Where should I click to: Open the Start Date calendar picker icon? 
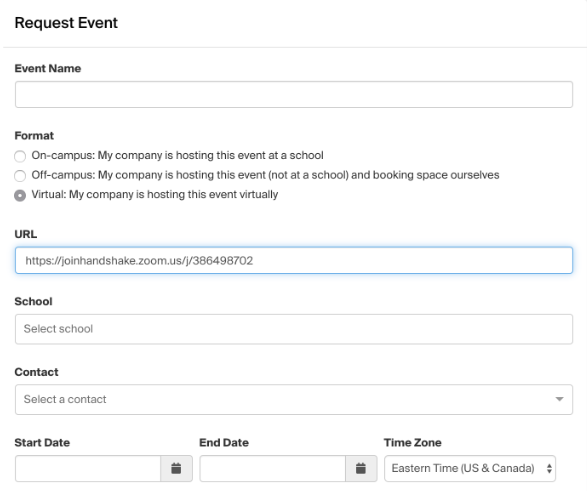coord(176,468)
